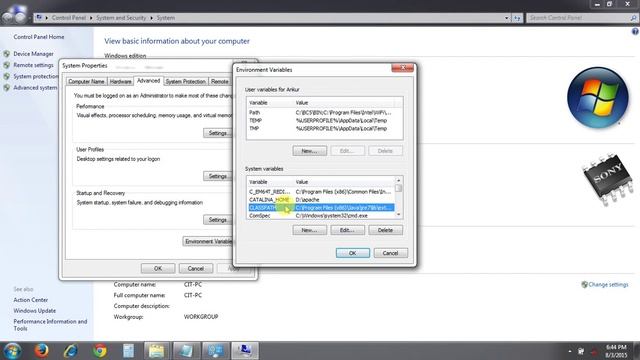Select the Path user variable row
Viewport: 640px width, 360px height.
[321, 112]
